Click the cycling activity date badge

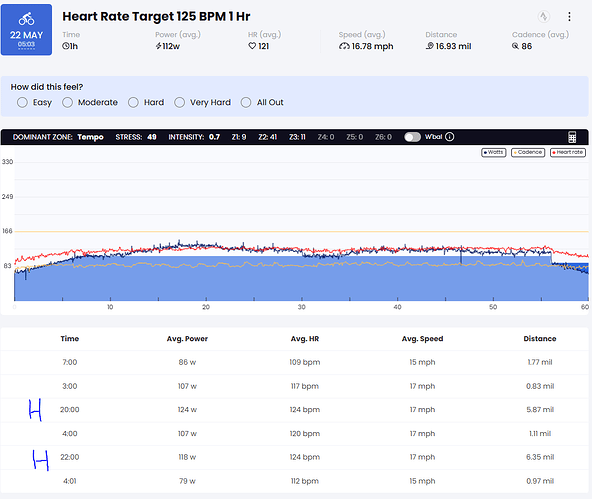[26, 30]
